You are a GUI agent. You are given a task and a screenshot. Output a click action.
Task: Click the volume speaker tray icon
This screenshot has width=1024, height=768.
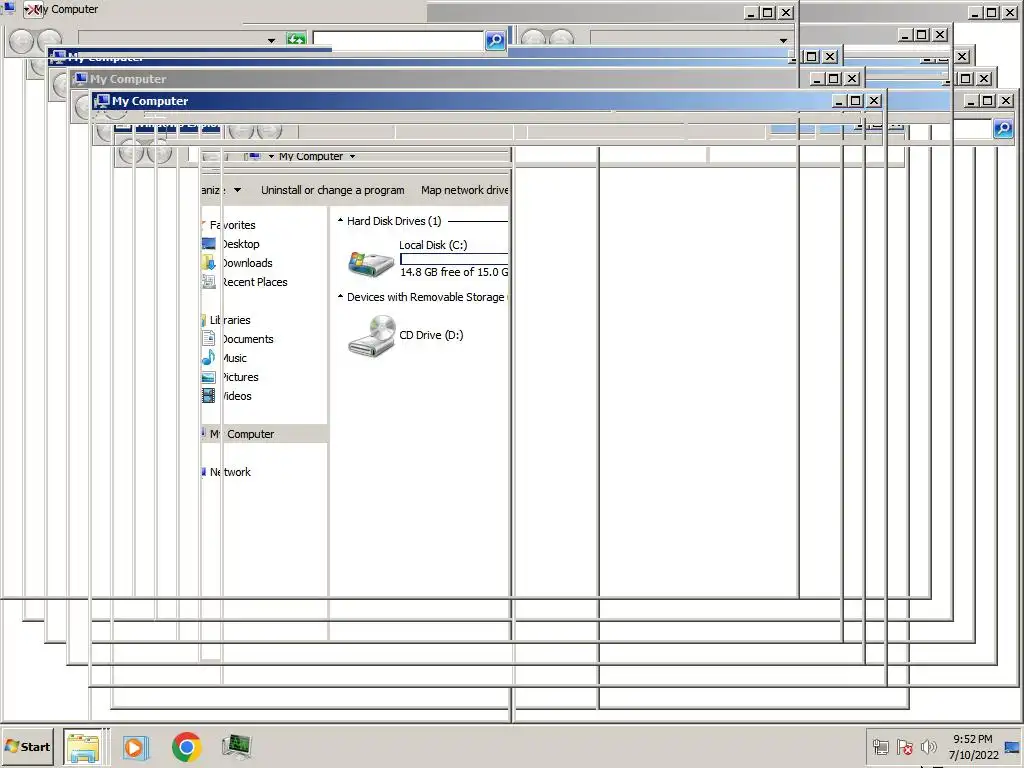coord(928,746)
